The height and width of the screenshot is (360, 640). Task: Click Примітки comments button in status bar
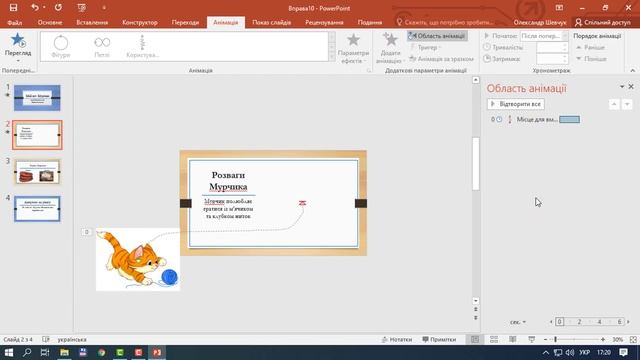439,340
